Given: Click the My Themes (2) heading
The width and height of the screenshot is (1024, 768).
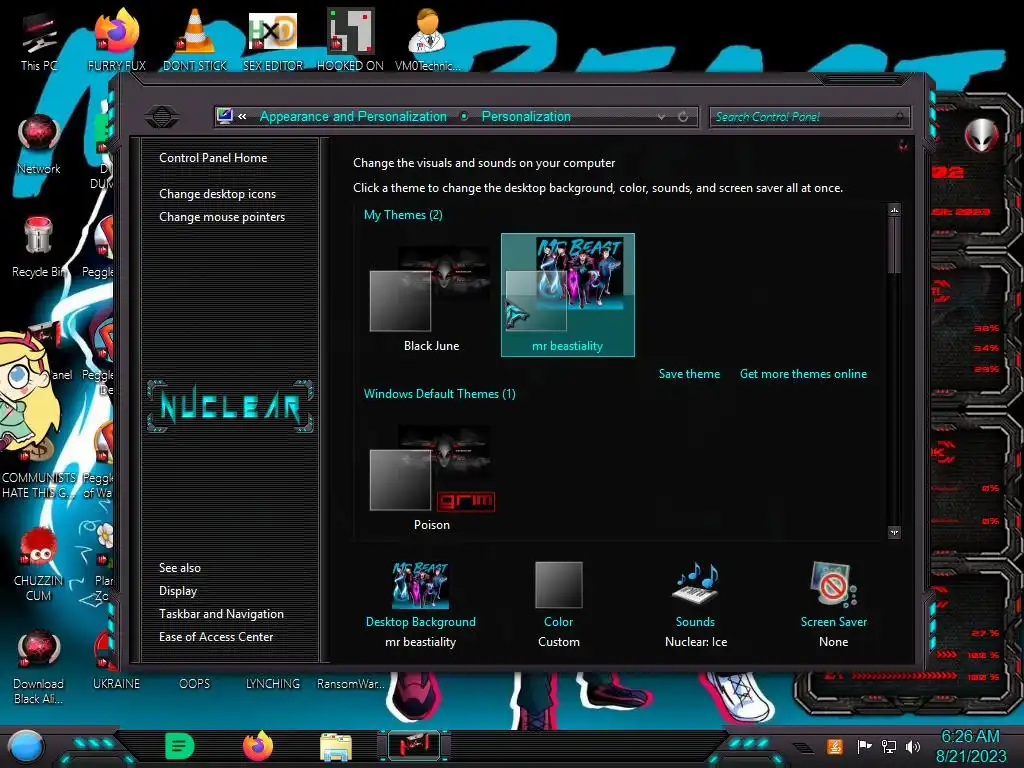Looking at the screenshot, I should [403, 215].
